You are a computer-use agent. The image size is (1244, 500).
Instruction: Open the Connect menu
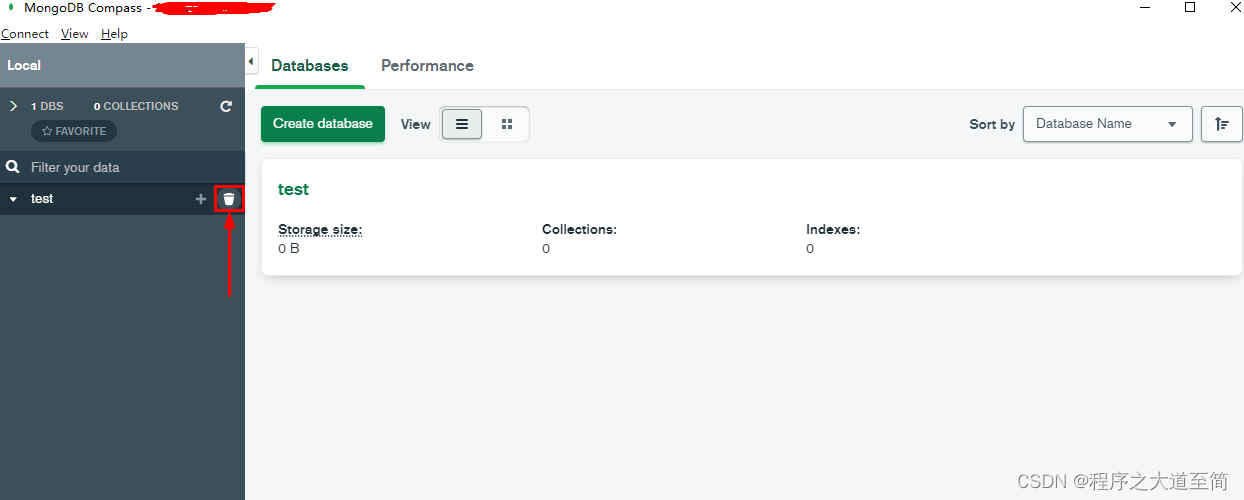pyautogui.click(x=25, y=34)
